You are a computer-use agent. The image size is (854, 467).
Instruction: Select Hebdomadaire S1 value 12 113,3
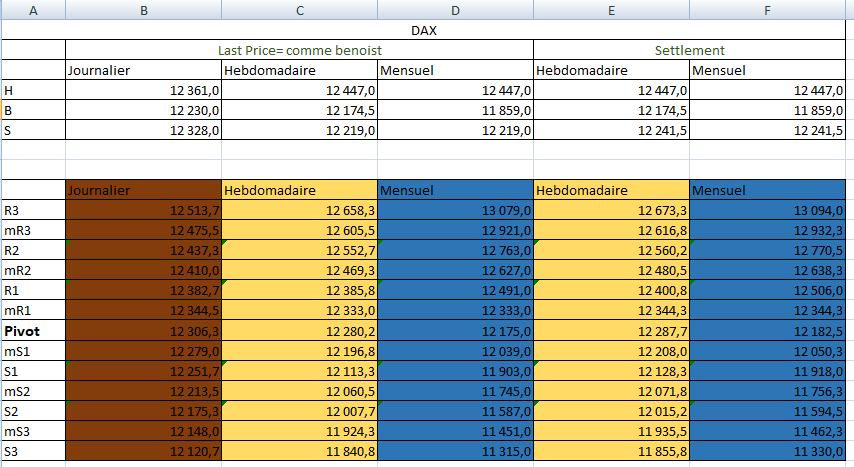300,371
